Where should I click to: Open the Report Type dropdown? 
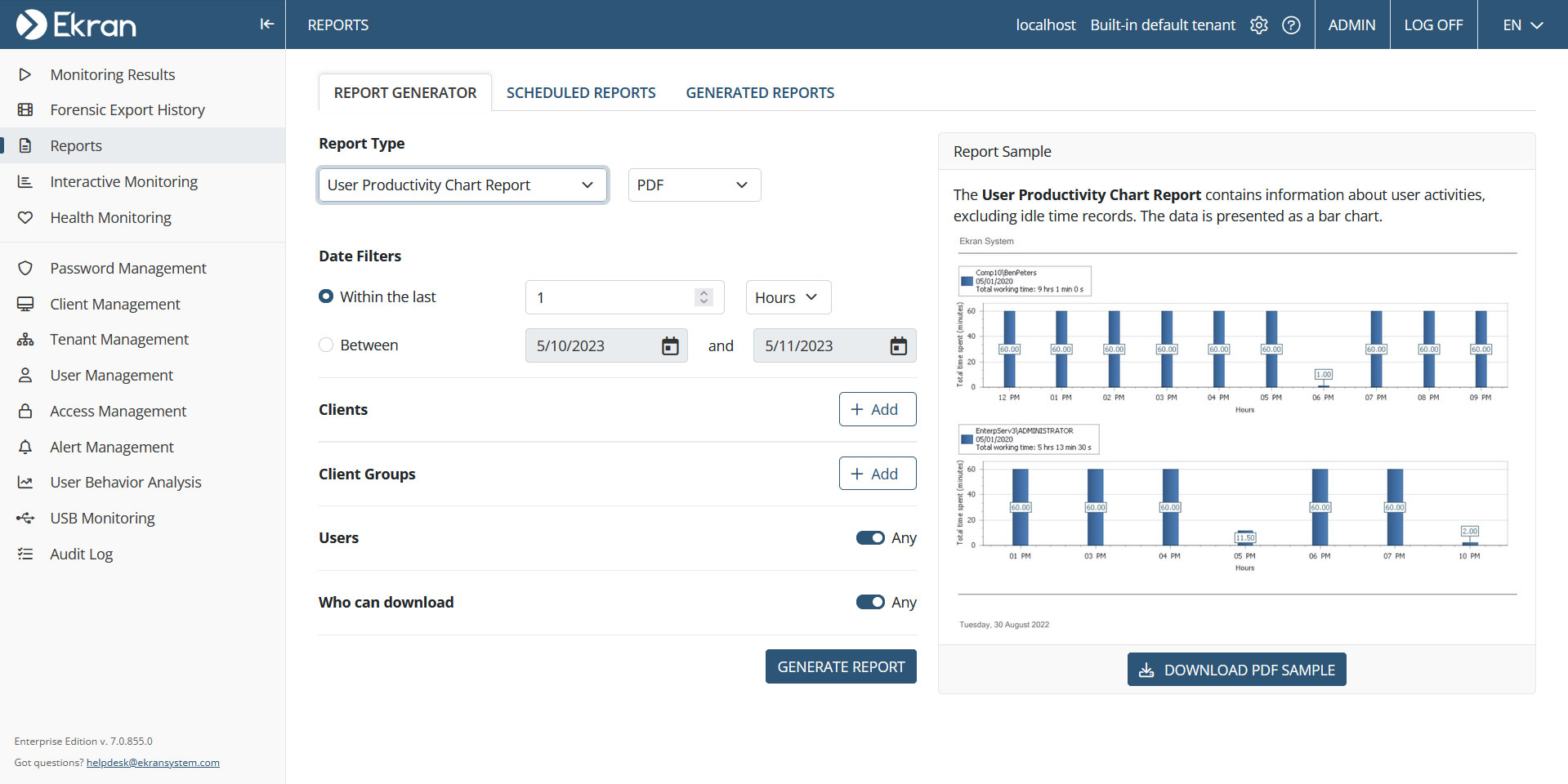462,185
